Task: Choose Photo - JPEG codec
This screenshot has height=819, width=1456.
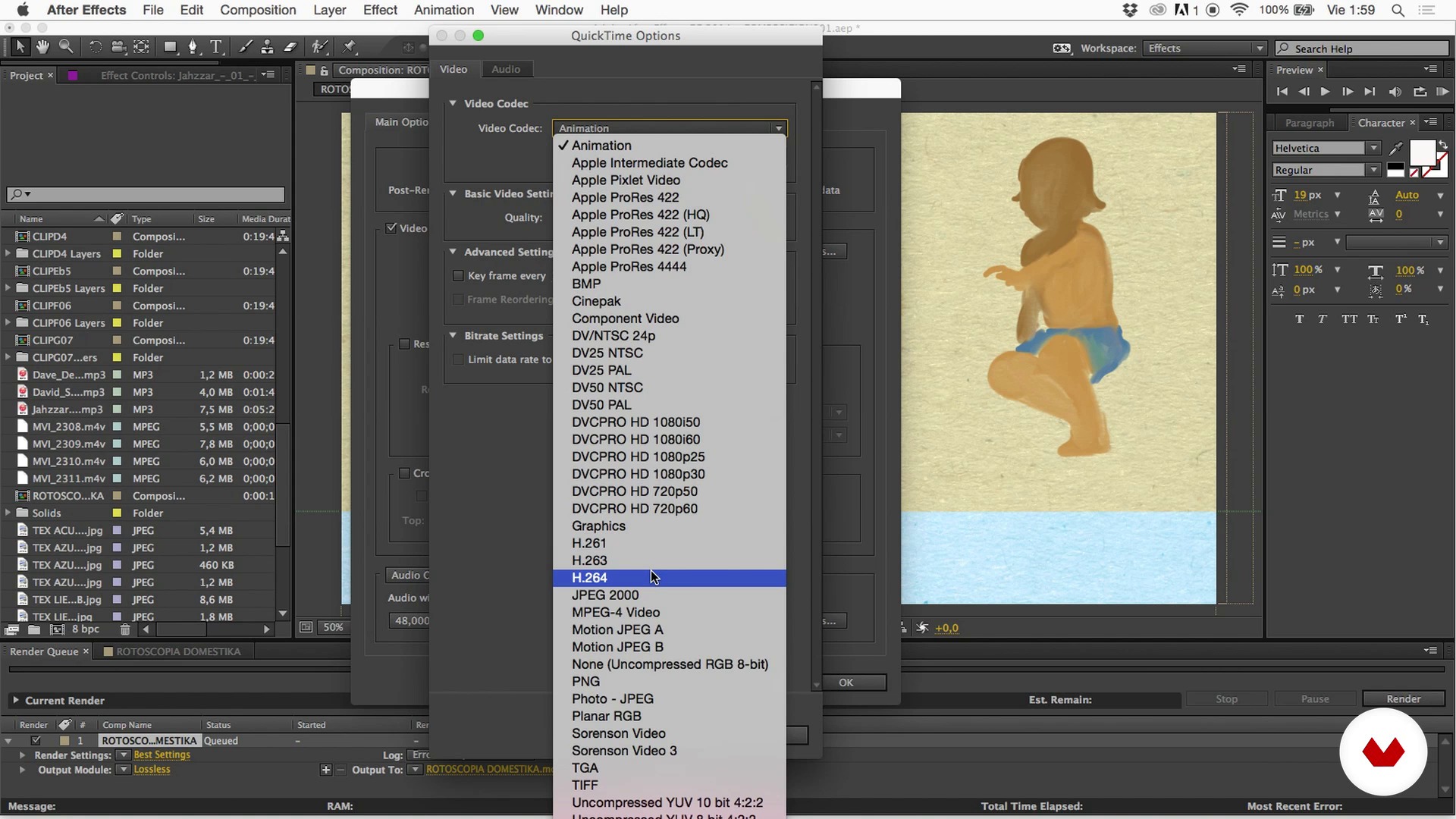Action: click(669, 699)
